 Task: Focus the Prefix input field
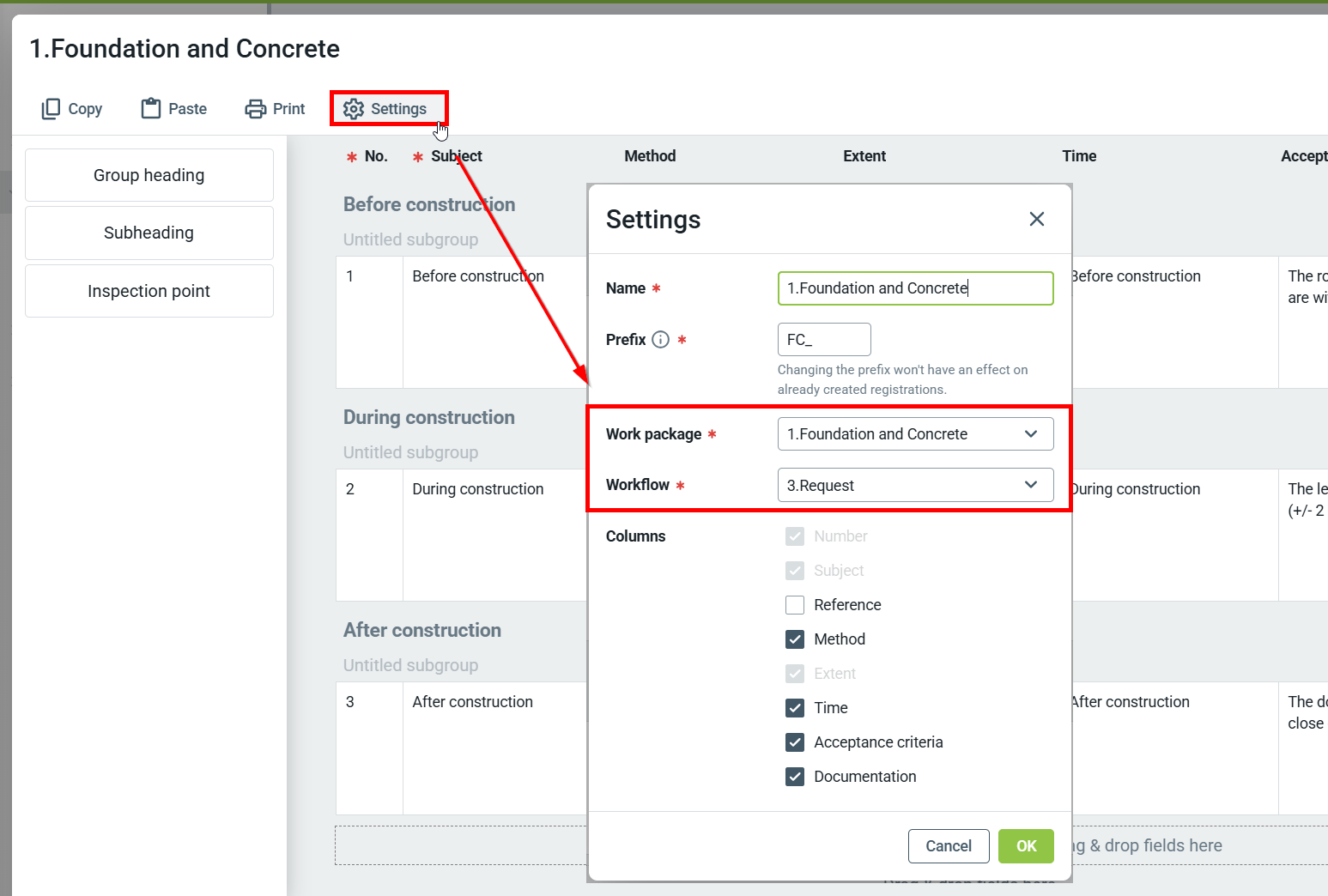coord(823,340)
